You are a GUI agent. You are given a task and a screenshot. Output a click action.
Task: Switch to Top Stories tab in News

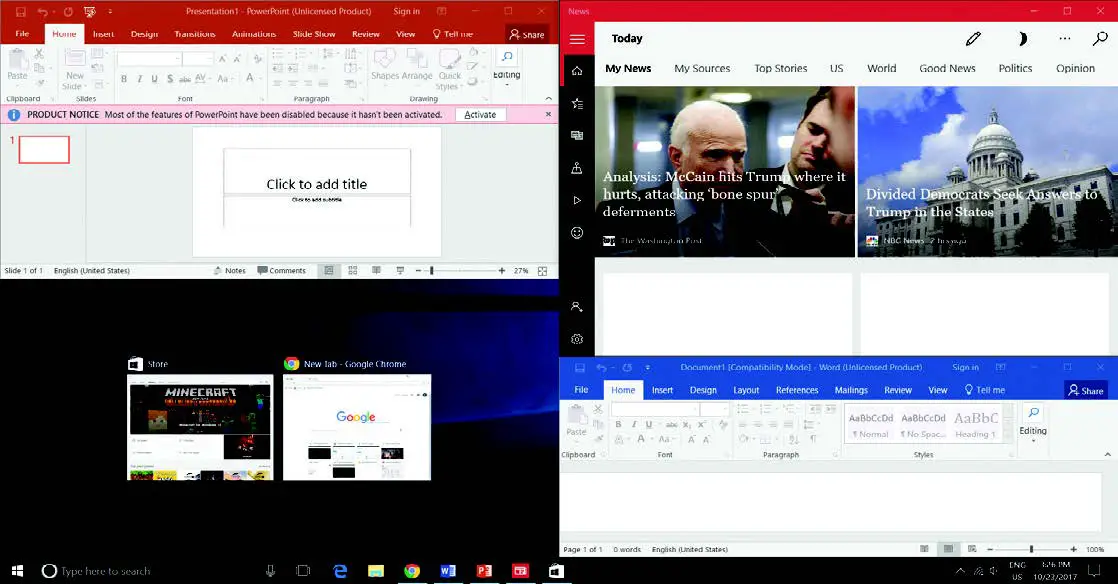[x=781, y=68]
